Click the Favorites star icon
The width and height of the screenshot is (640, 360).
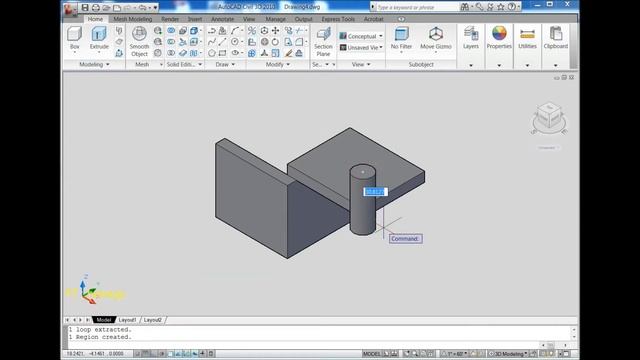[501, 7]
